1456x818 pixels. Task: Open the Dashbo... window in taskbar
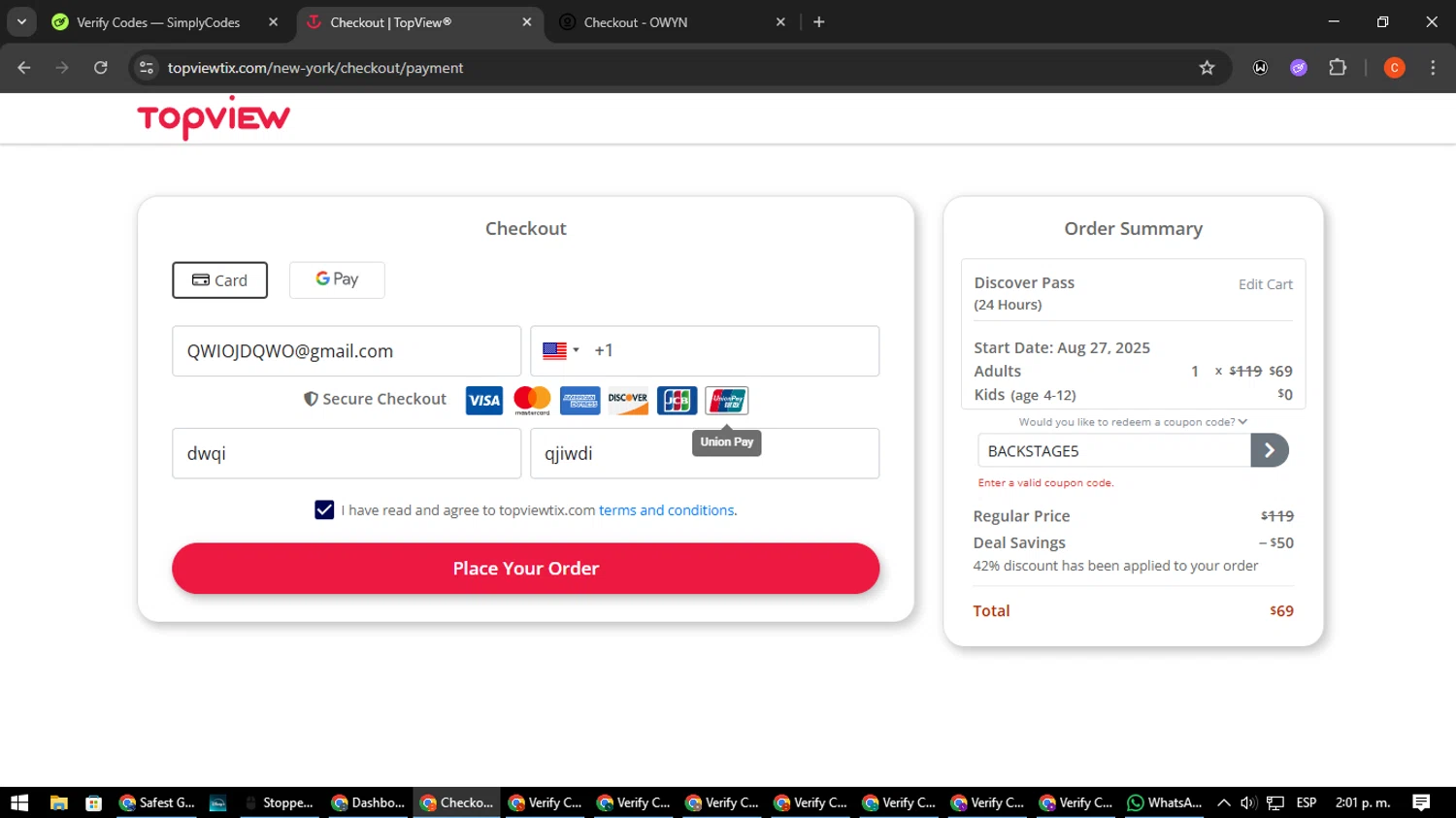point(368,802)
